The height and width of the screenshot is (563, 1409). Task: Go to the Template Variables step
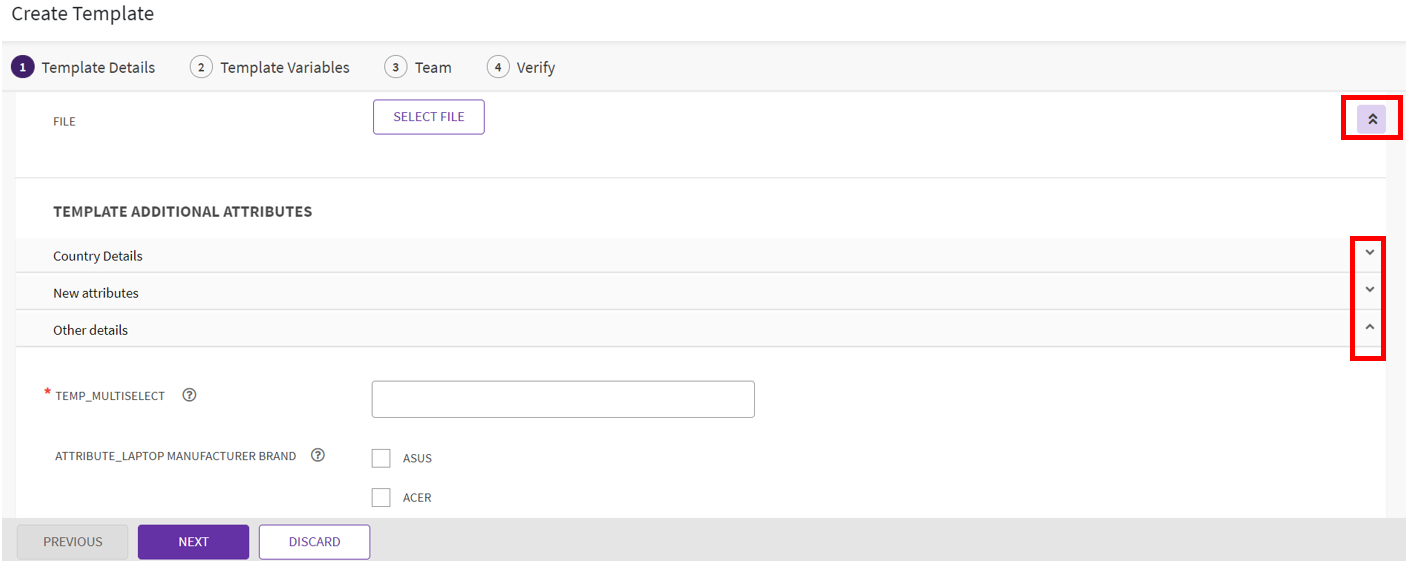click(x=285, y=68)
